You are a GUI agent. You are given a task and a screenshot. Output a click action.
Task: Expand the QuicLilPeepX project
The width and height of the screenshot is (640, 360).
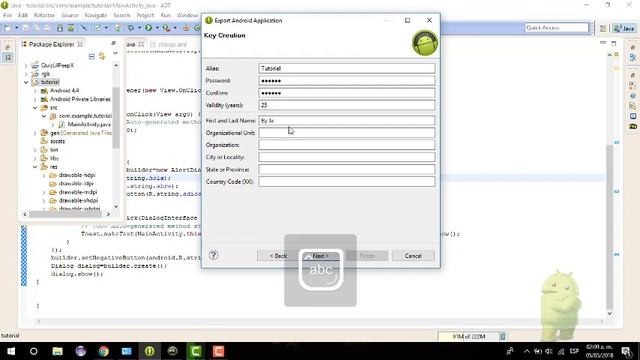26,65
